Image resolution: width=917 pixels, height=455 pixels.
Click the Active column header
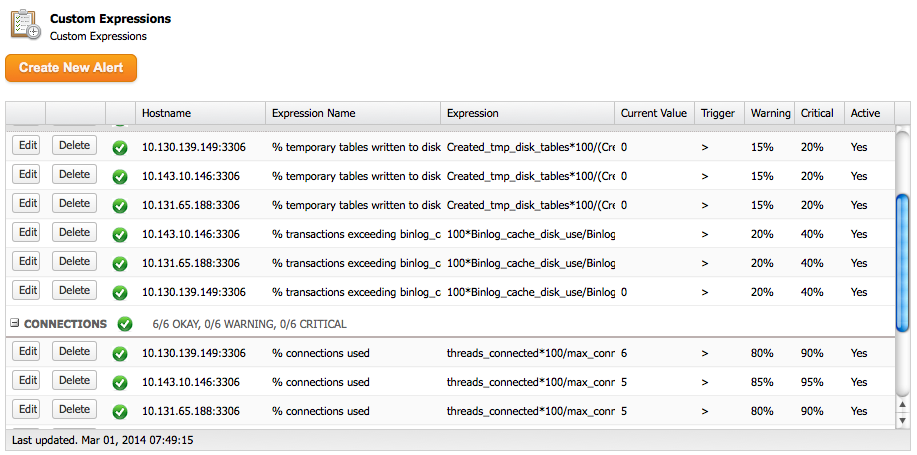tap(865, 113)
